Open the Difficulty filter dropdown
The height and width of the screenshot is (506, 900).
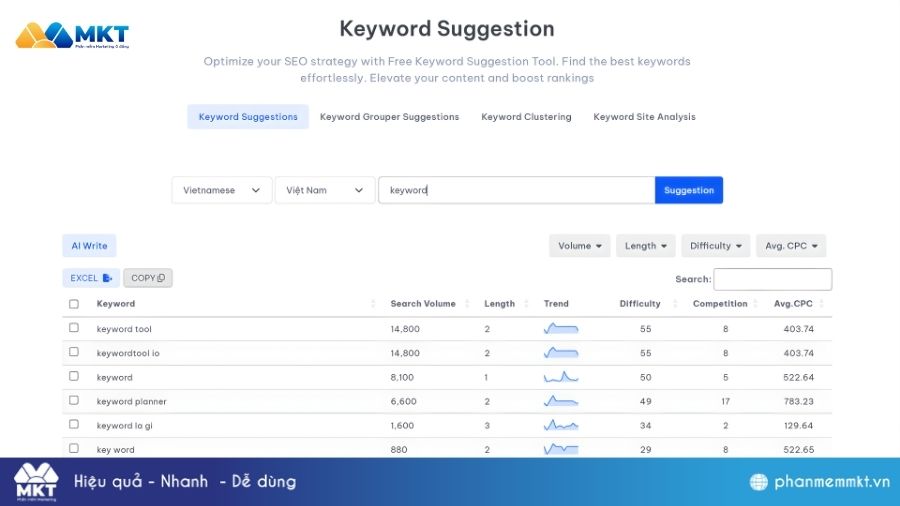(x=716, y=246)
